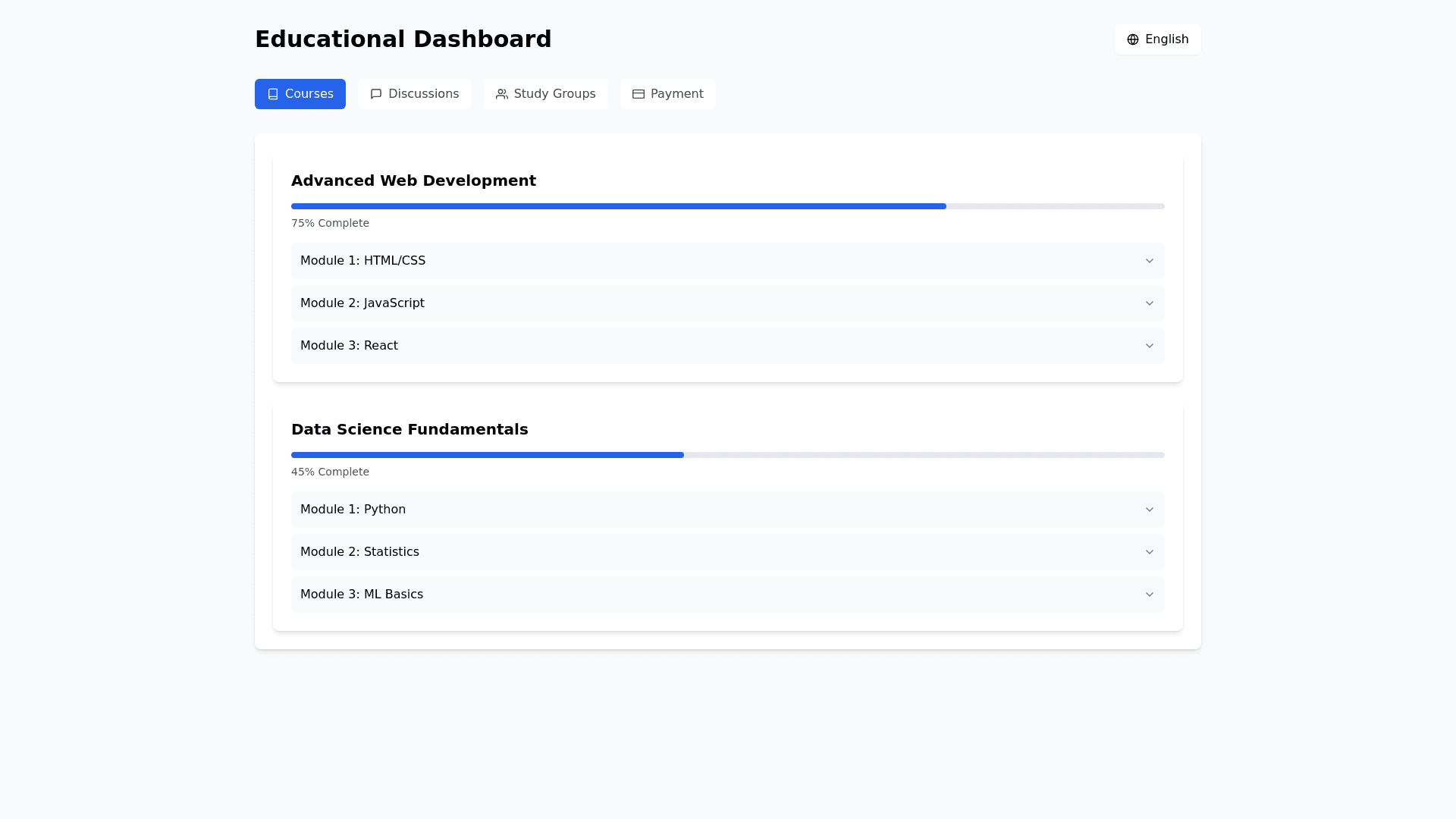The image size is (1456, 819).
Task: Click the Educational Dashboard heading
Action: 403,39
